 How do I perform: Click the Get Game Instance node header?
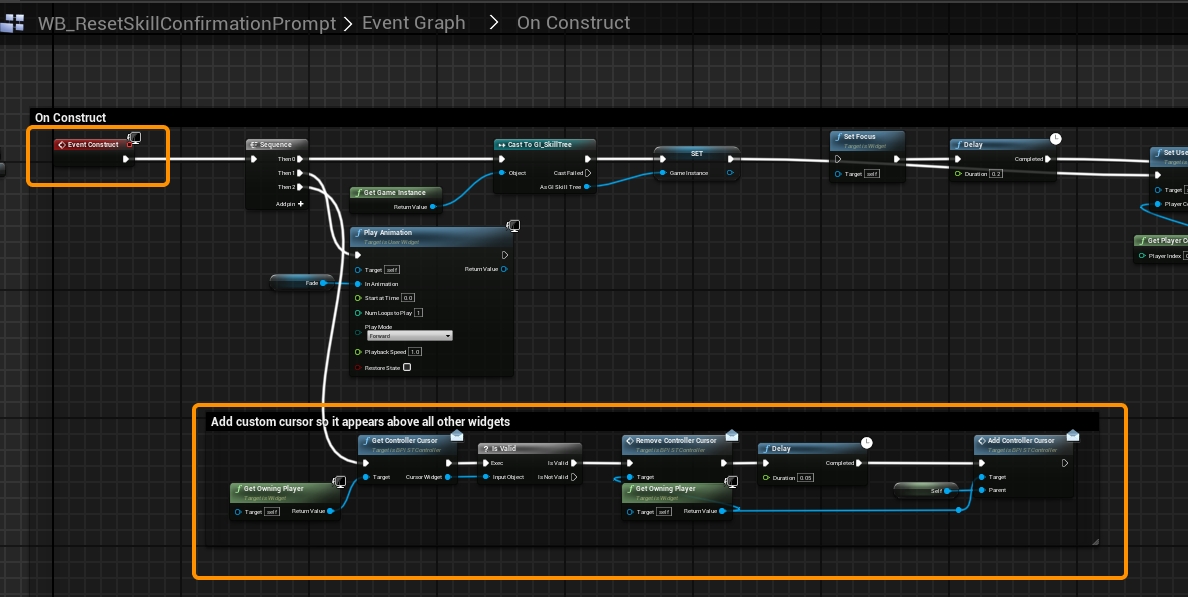coord(394,192)
